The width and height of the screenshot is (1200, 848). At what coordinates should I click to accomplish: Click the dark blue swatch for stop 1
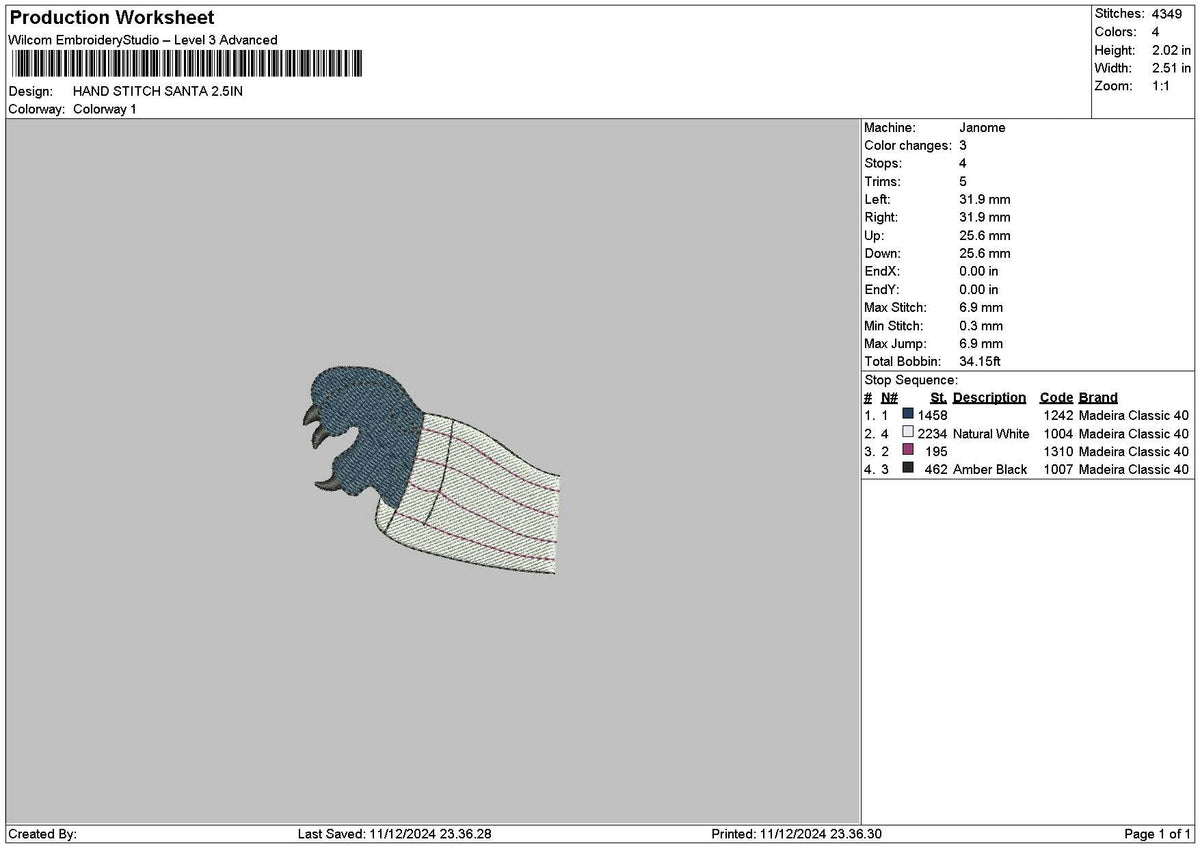(x=907, y=415)
